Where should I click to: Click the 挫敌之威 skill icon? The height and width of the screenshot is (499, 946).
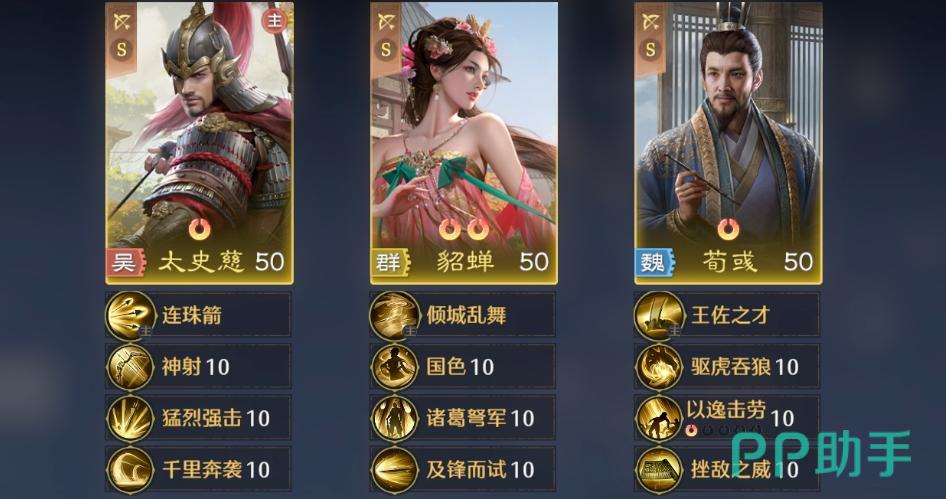pos(659,469)
